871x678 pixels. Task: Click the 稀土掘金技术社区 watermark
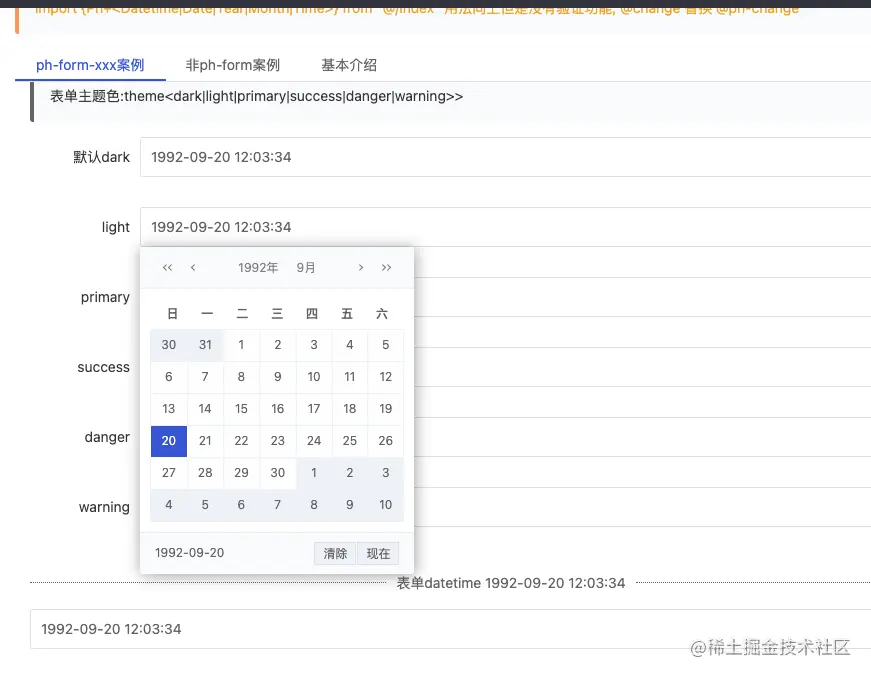tap(770, 649)
